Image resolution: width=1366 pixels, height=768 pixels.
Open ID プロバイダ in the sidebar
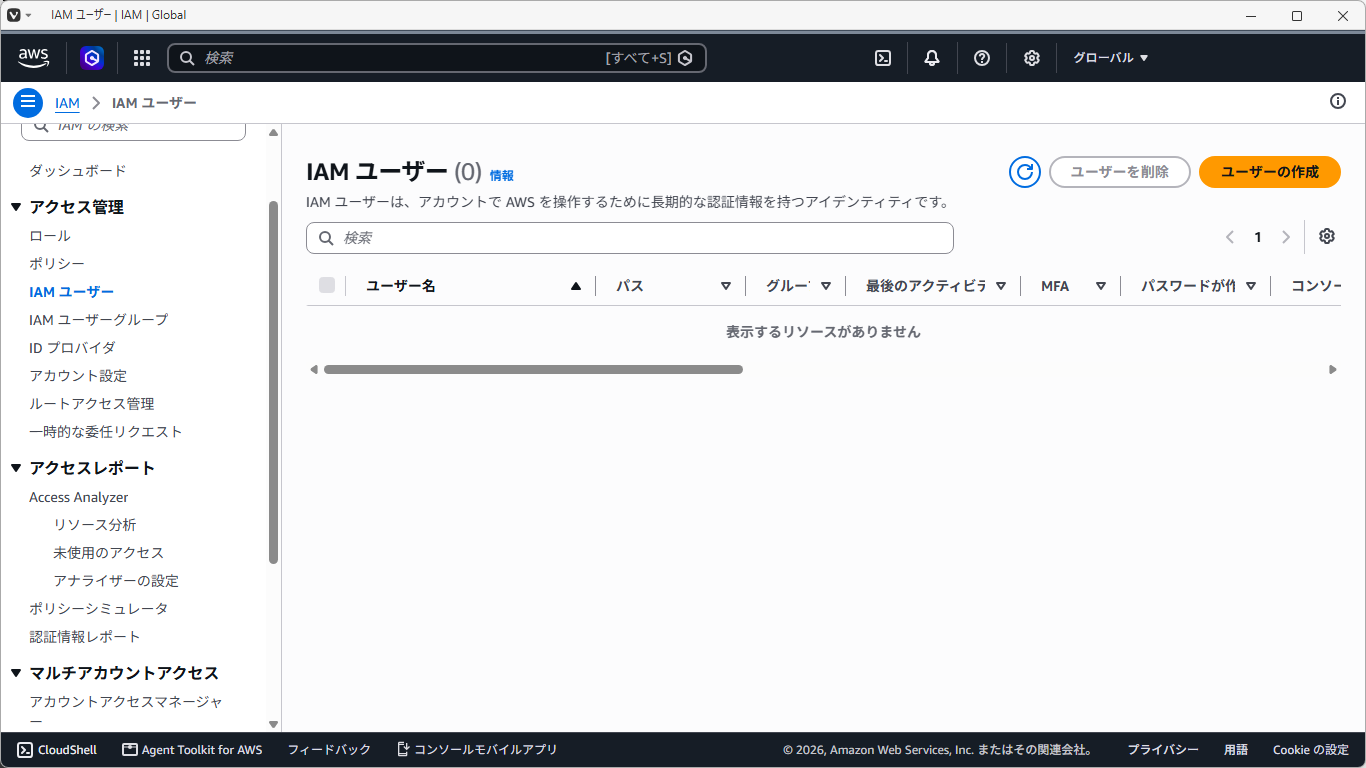click(x=72, y=348)
